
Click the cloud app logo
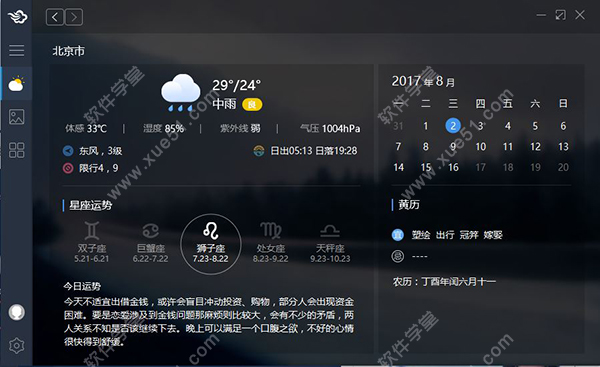click(17, 16)
